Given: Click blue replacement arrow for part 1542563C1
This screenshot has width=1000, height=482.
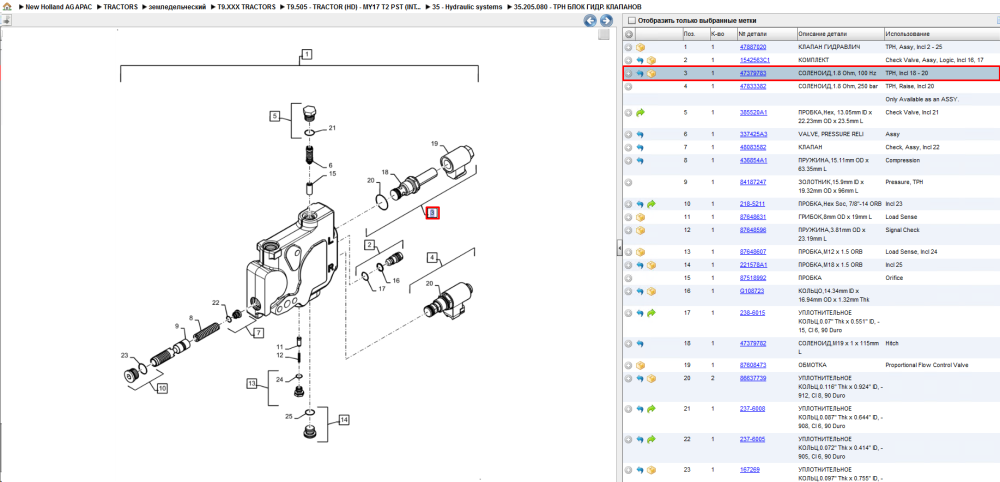Looking at the screenshot, I should [640, 60].
